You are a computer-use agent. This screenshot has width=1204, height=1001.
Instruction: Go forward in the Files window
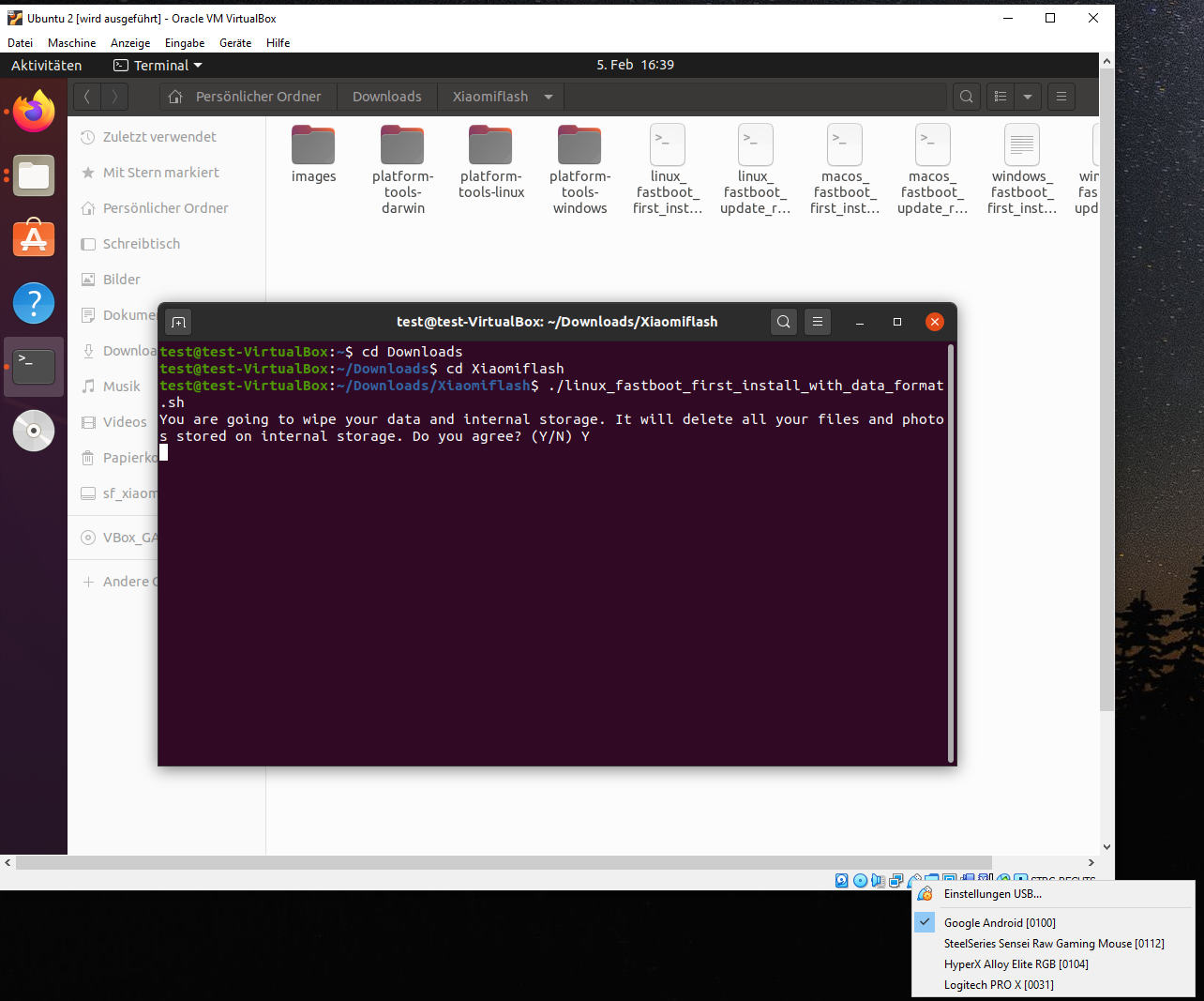(x=114, y=96)
